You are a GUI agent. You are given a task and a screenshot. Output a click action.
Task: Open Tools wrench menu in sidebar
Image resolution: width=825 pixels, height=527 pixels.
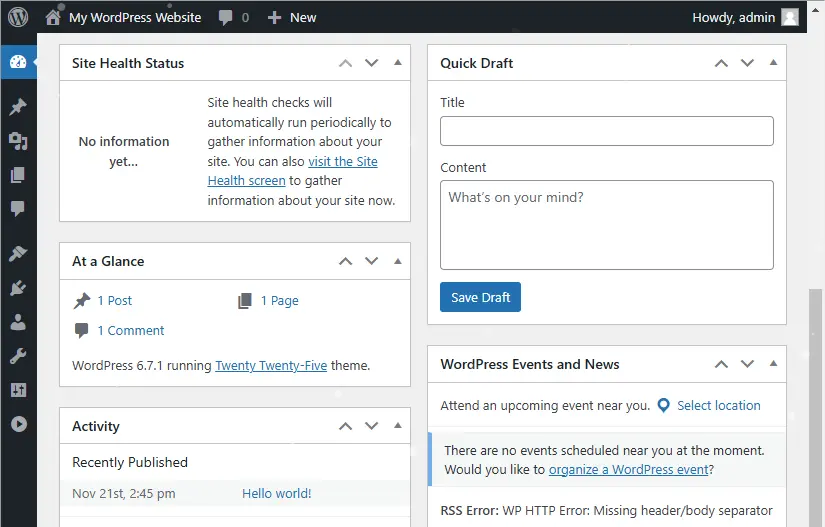[18, 356]
